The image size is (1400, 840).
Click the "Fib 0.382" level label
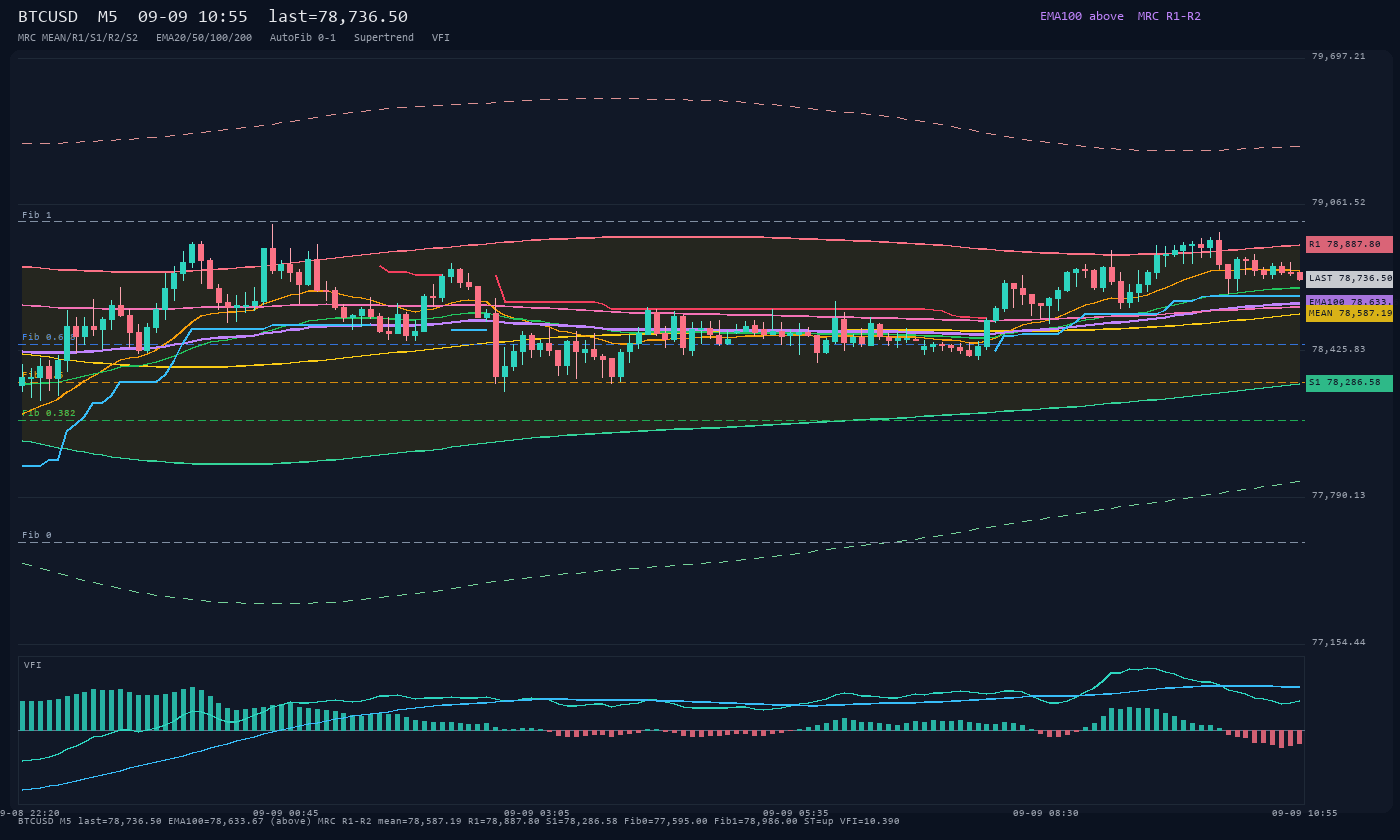pos(49,413)
